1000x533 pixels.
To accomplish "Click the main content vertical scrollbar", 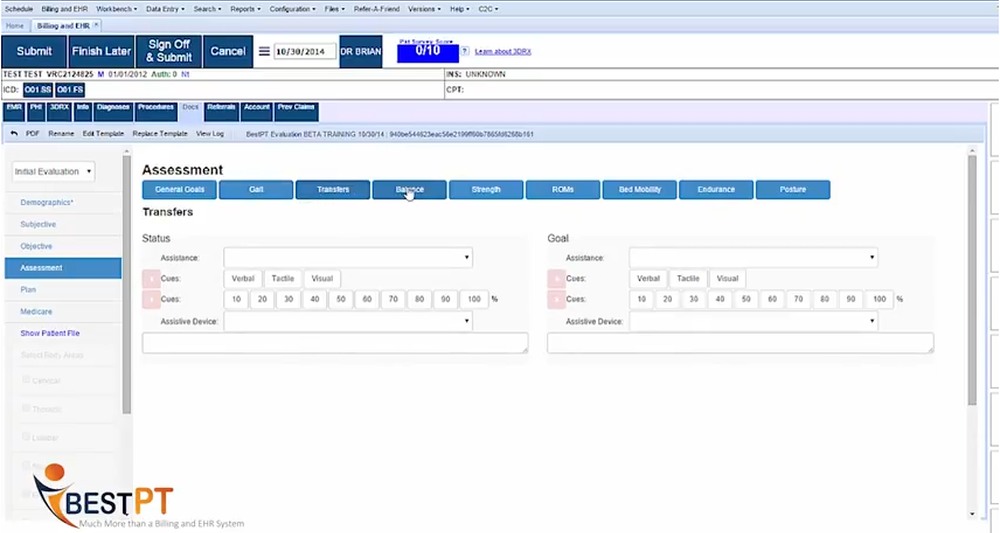I will [972, 281].
